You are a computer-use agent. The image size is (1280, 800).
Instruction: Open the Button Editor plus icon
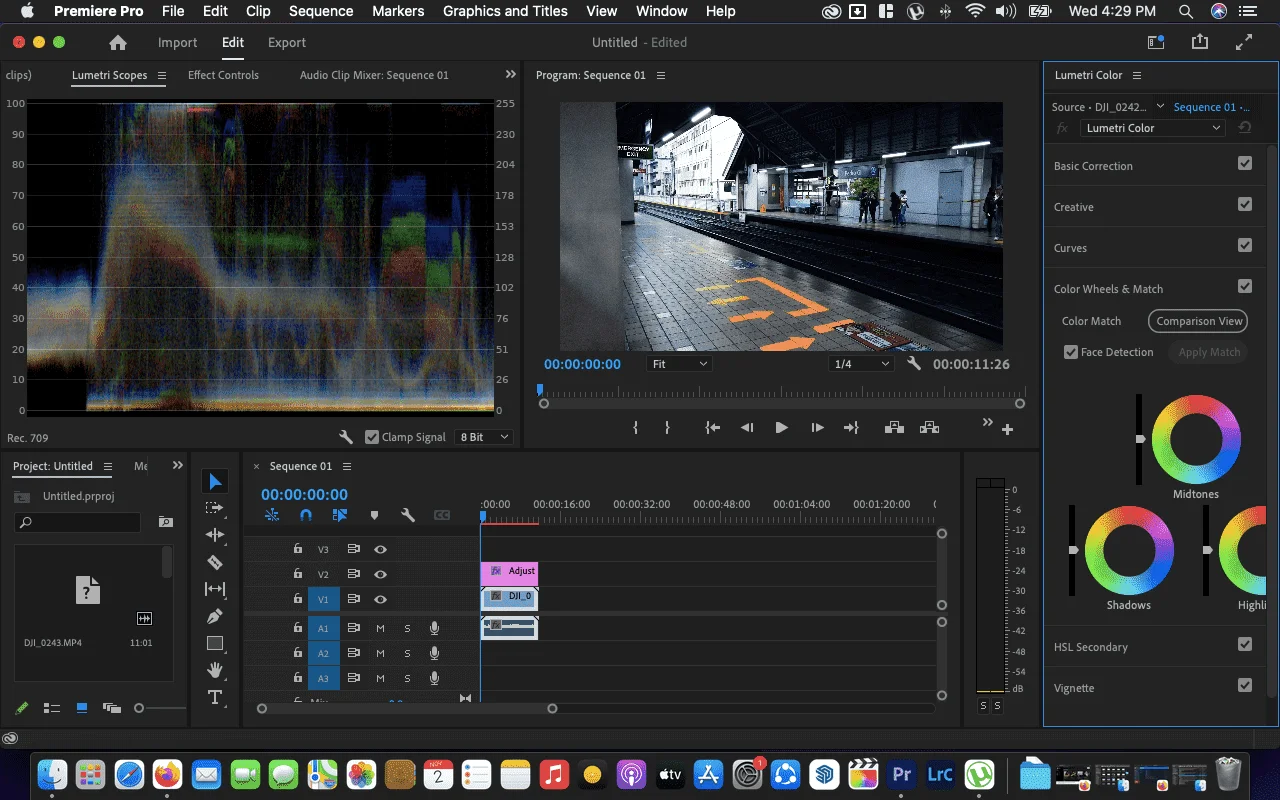[x=1008, y=430]
